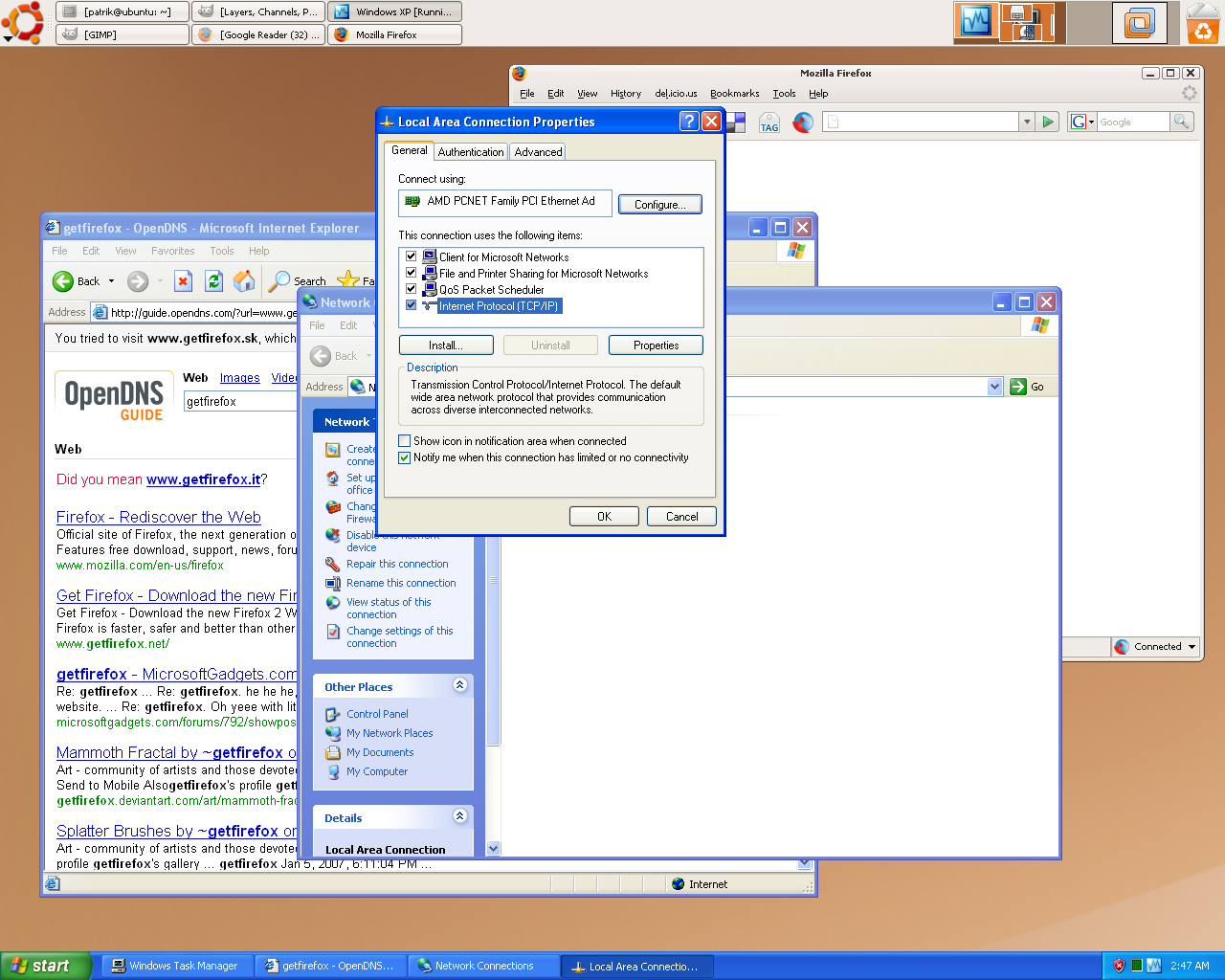Viewport: 1225px width, 980px height.
Task: Switch to the Advanced tab
Action: [x=538, y=152]
